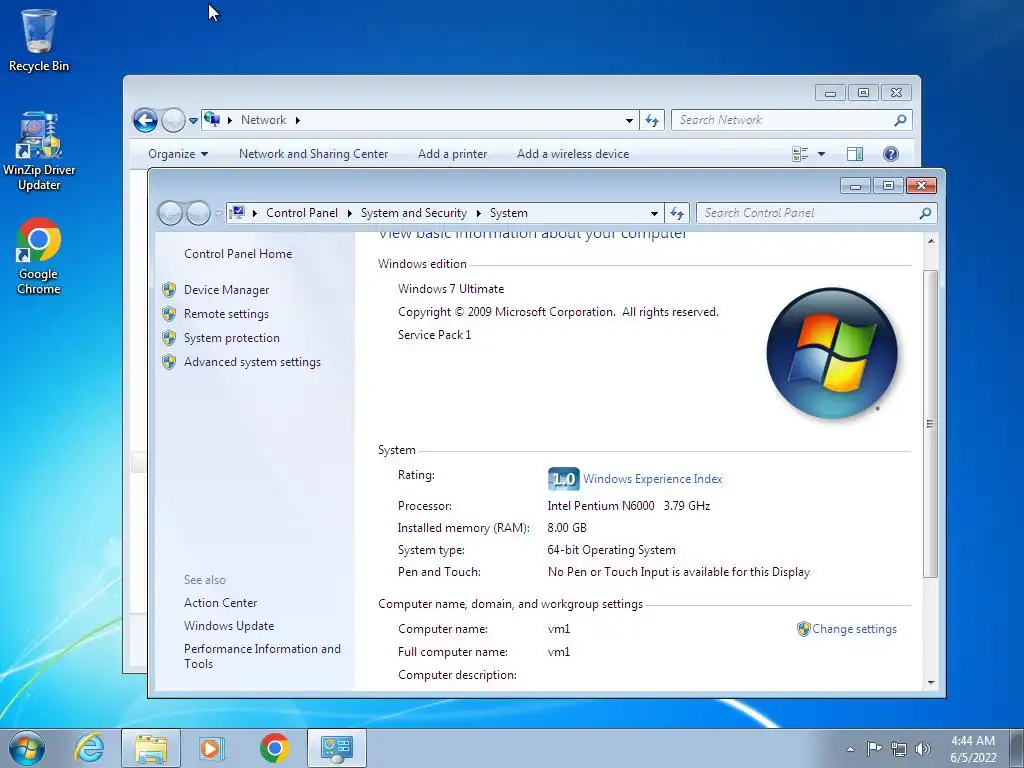Click Change settings link

click(854, 629)
